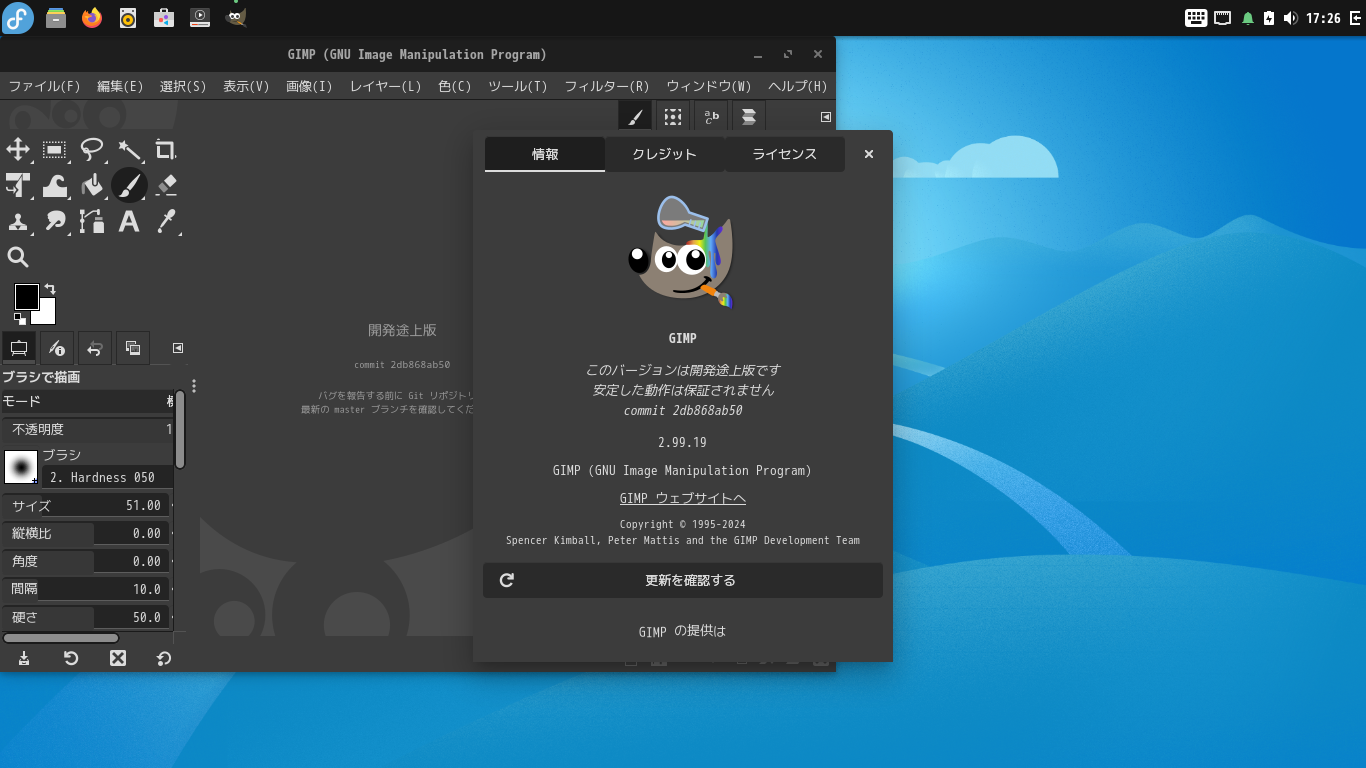Open the Edit (編集) menu

tap(120, 86)
